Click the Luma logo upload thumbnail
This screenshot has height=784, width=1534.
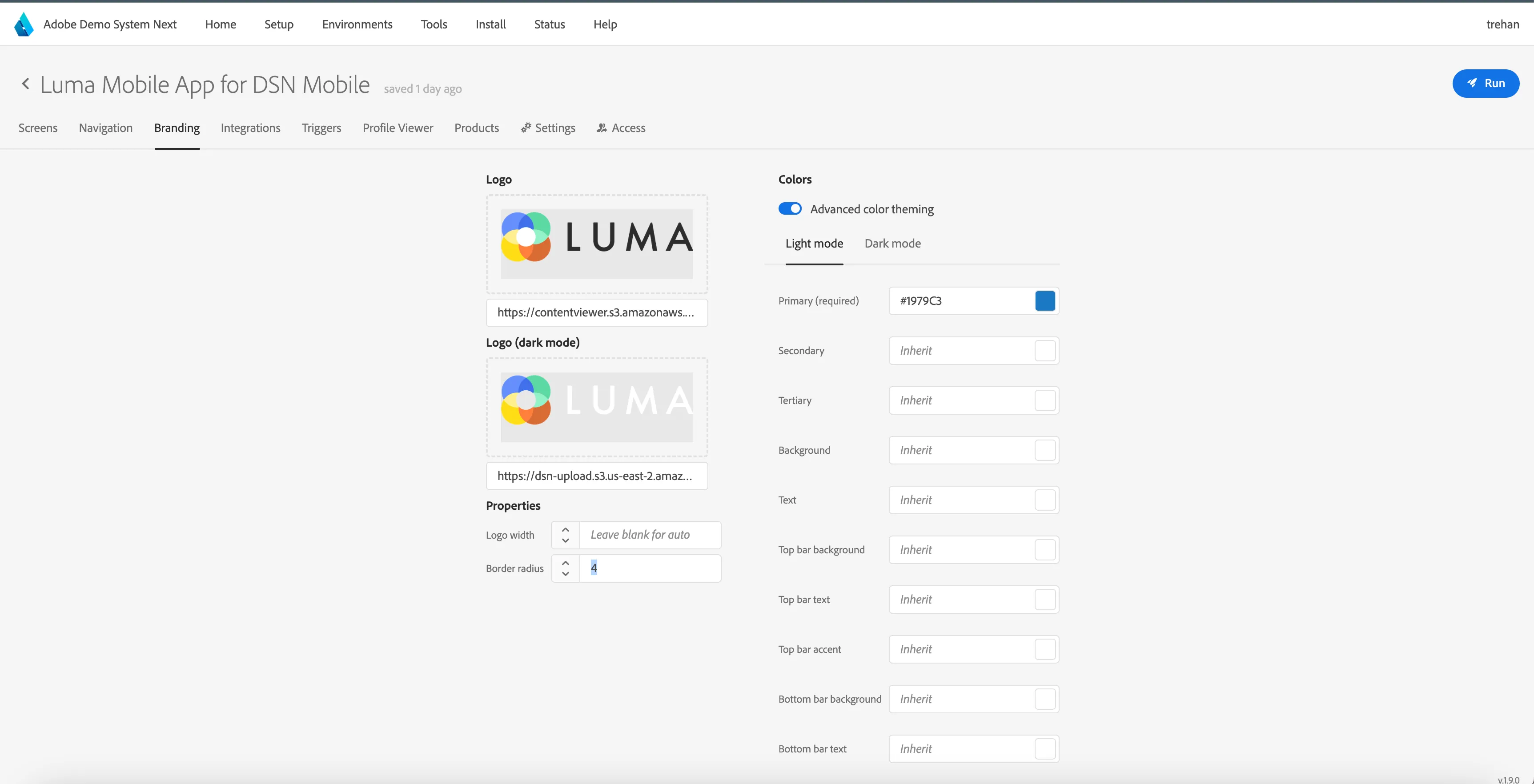(x=597, y=244)
